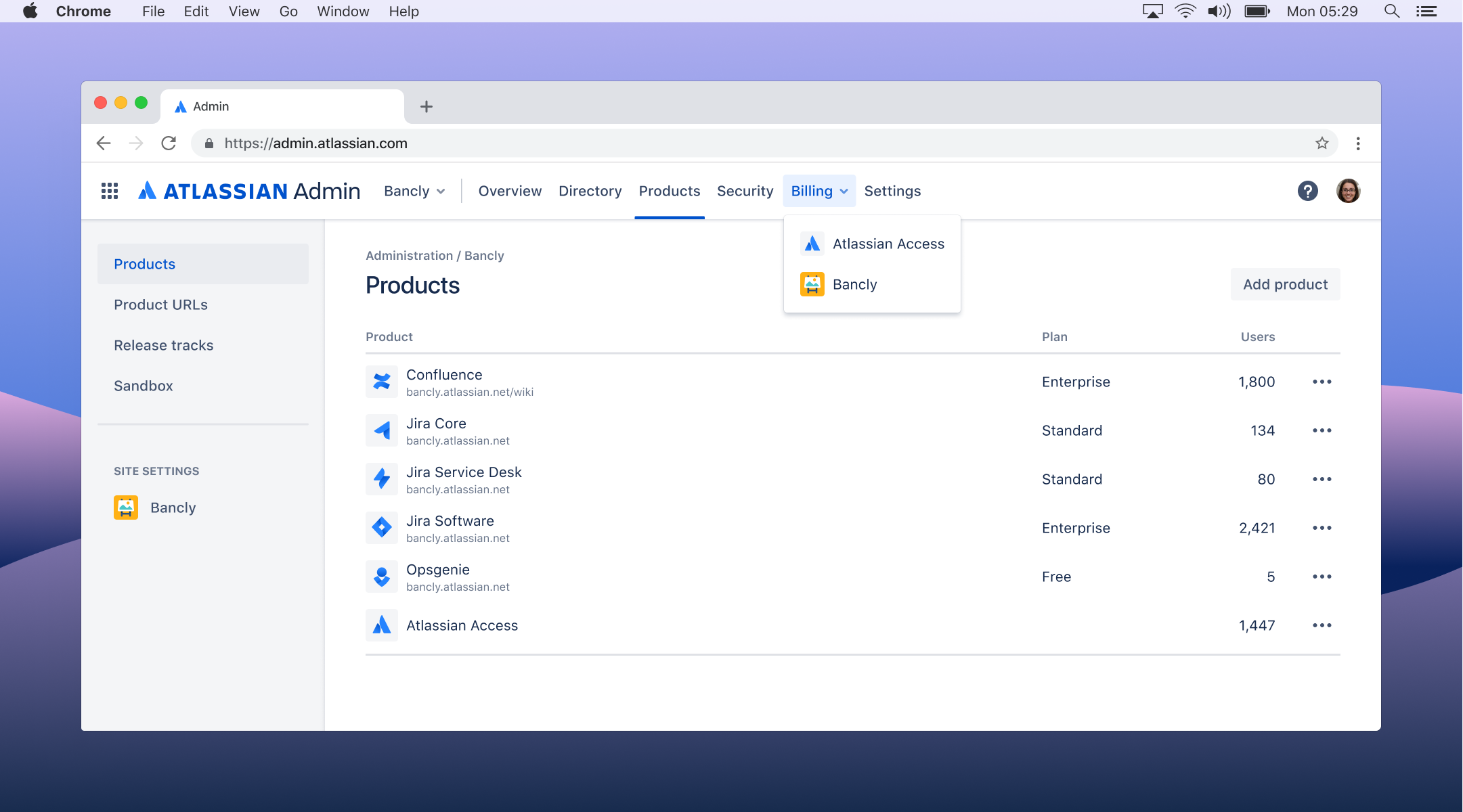Collapse the Billing dropdown menu

click(x=818, y=191)
